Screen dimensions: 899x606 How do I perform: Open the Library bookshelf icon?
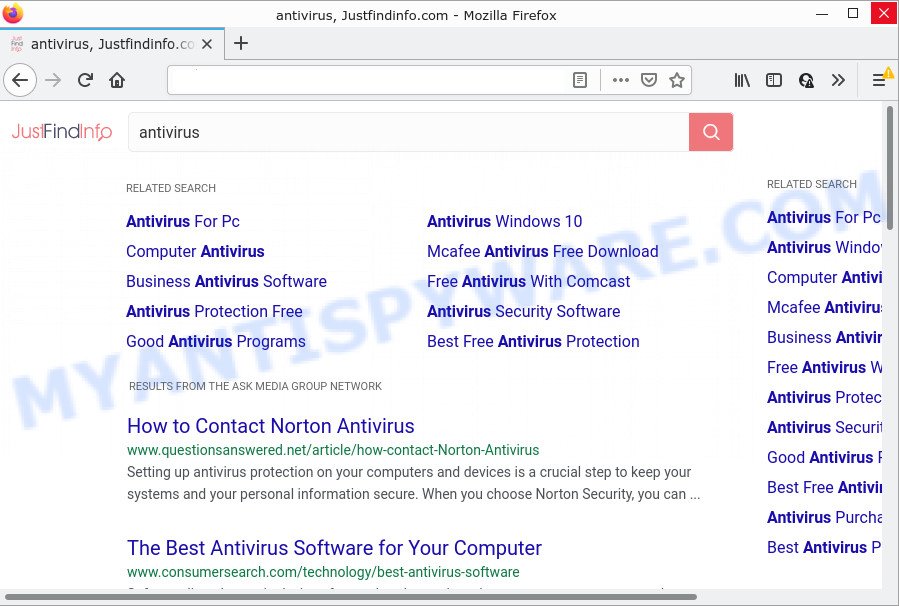click(742, 80)
